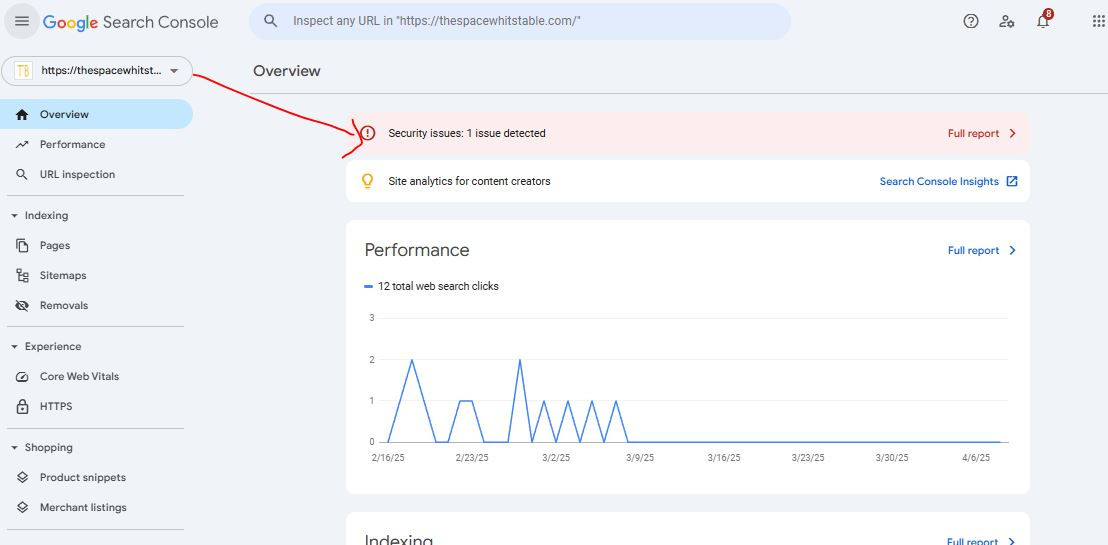Click the property favicon thumbnail
Image resolution: width=1108 pixels, height=545 pixels.
click(x=23, y=71)
